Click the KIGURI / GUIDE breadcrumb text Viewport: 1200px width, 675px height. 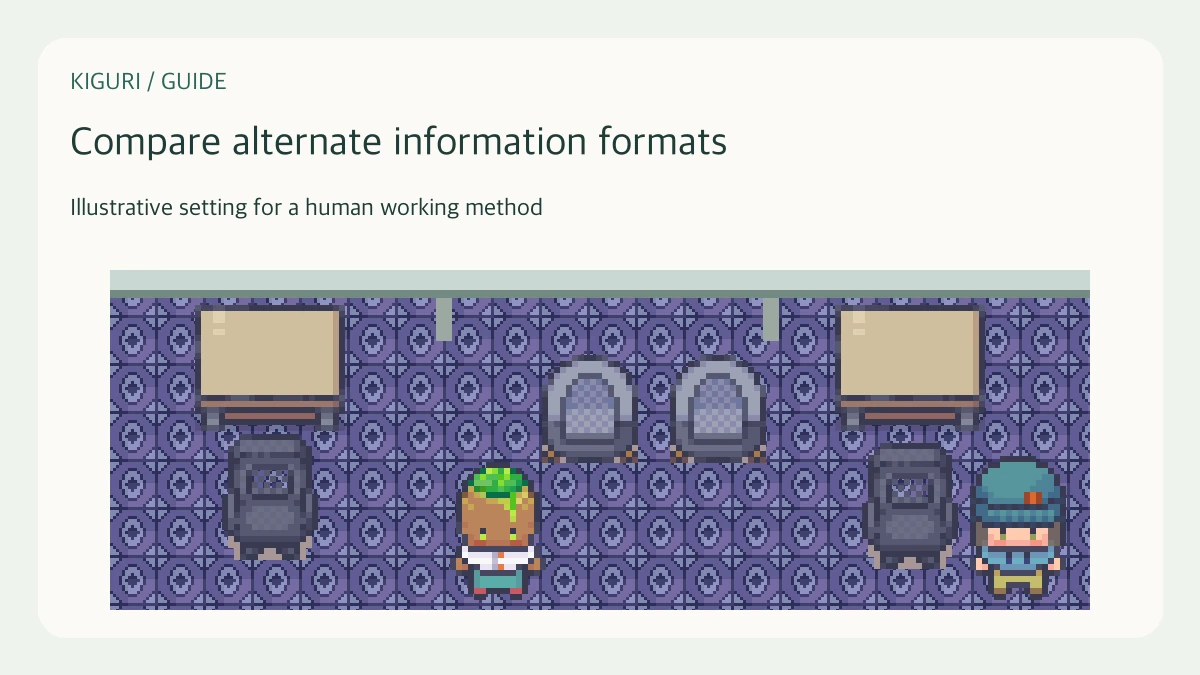pos(148,82)
